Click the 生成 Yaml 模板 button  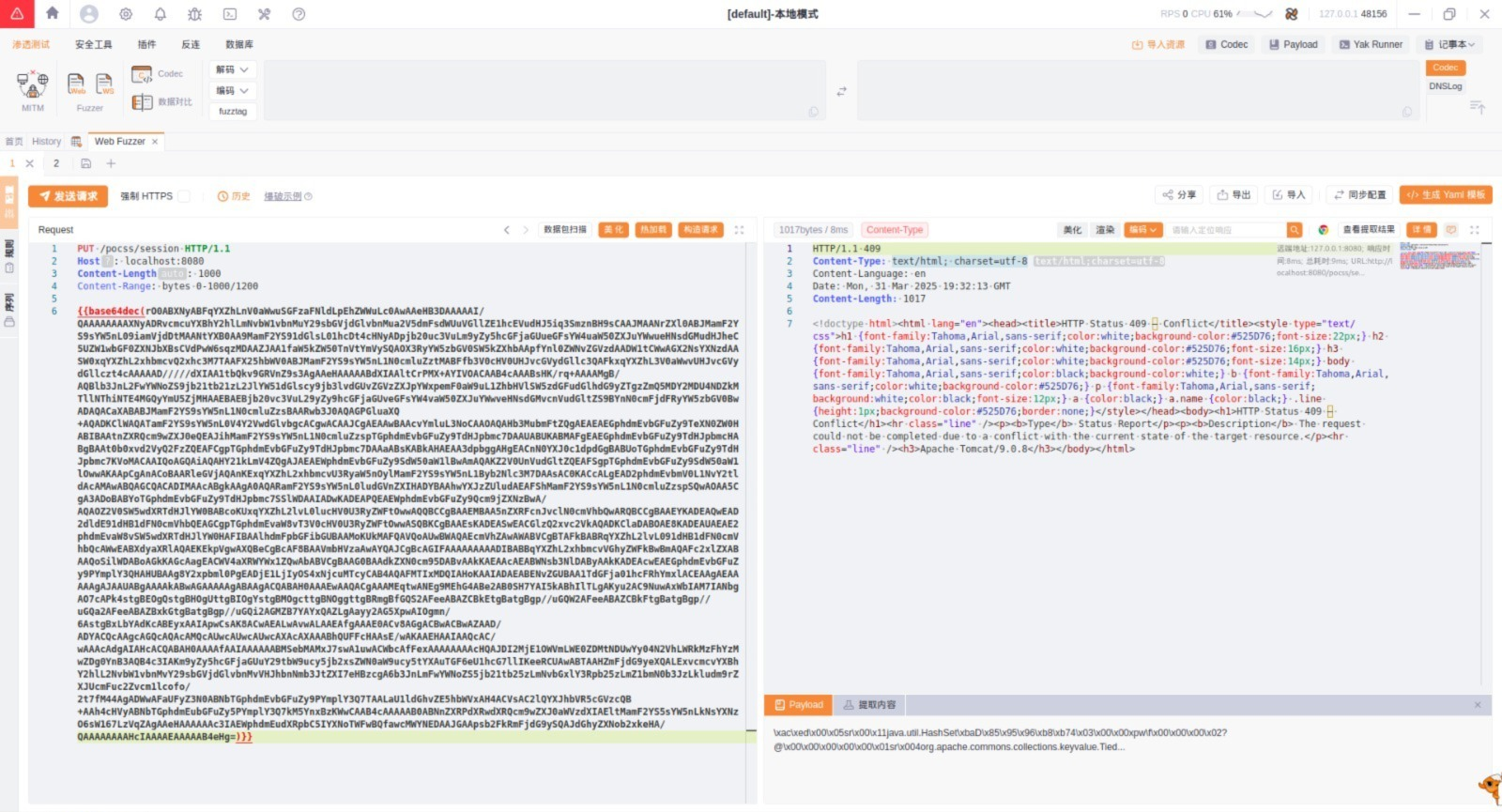click(1446, 195)
